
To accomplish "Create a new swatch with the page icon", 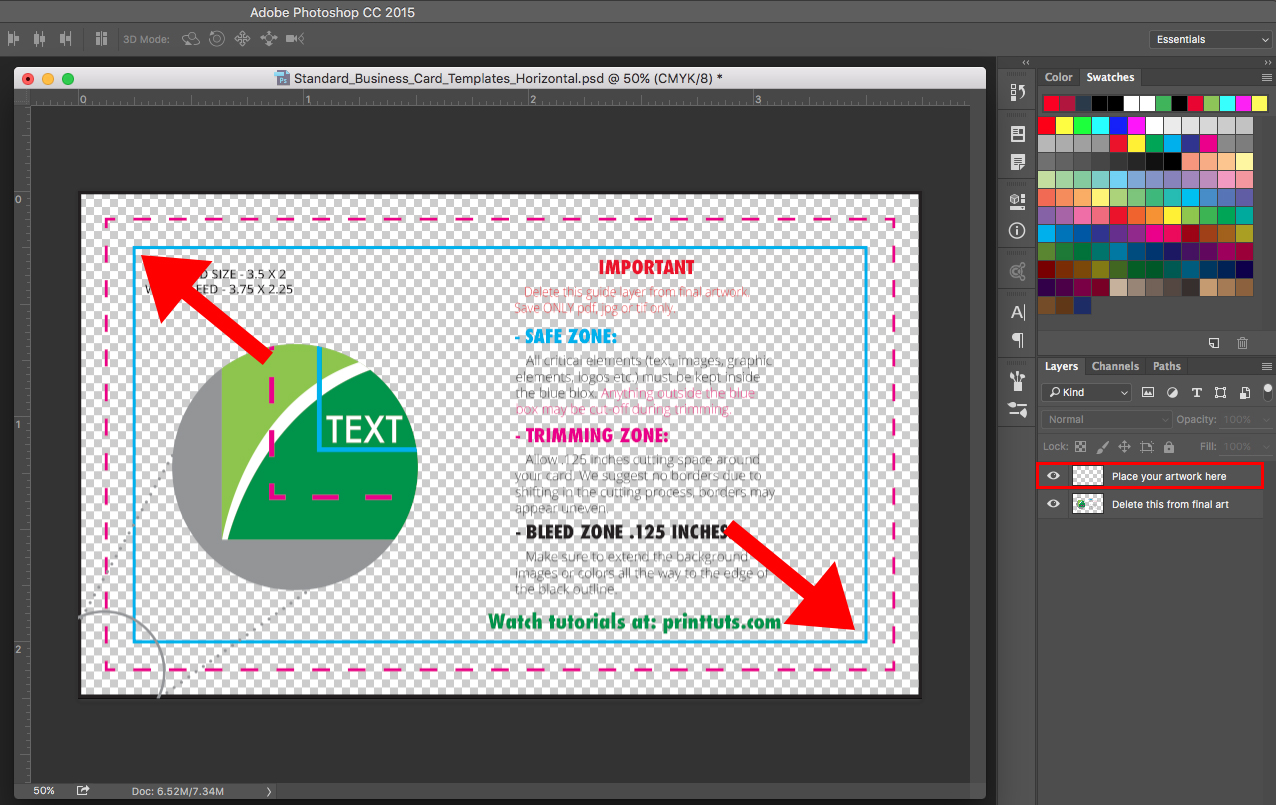I will pos(1213,343).
